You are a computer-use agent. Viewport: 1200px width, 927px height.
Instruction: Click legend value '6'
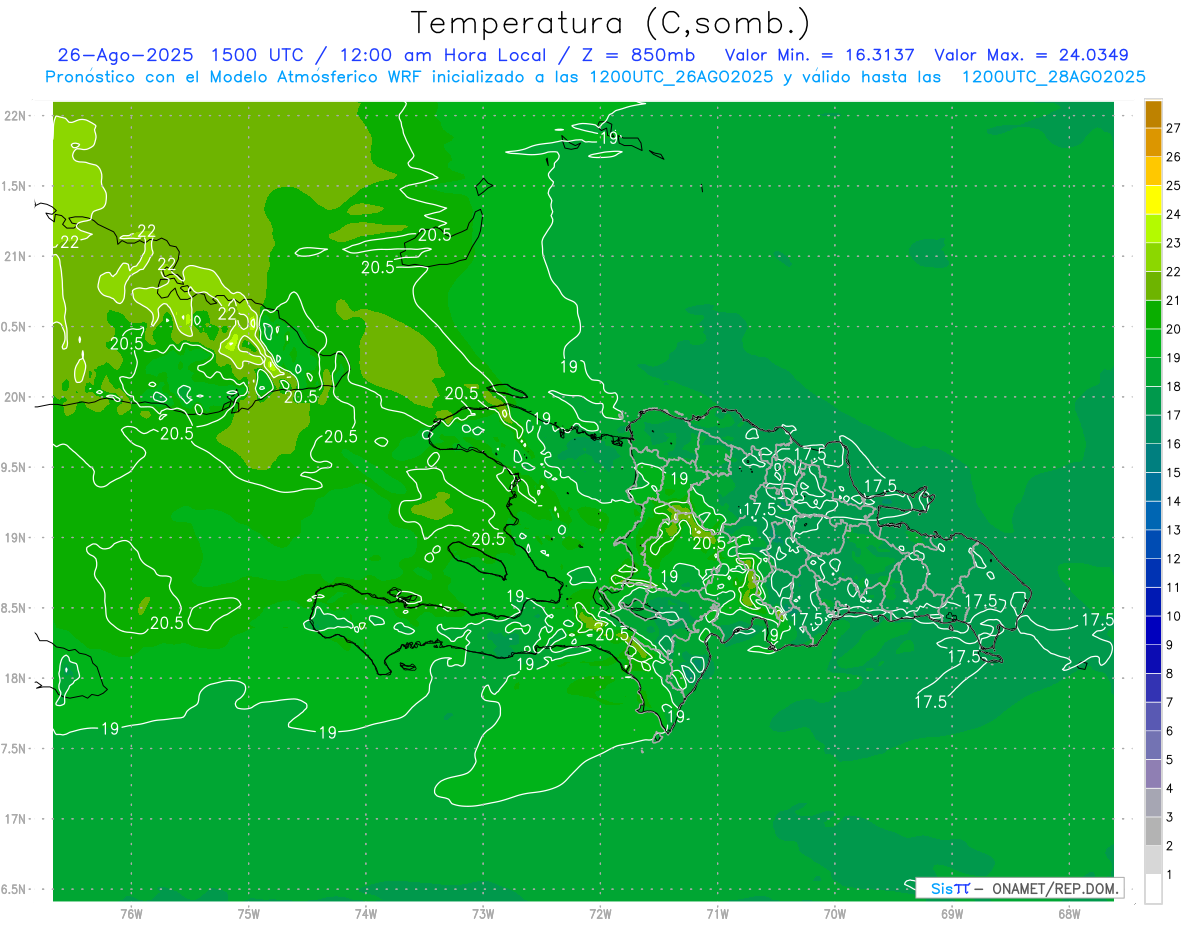pyautogui.click(x=1169, y=731)
